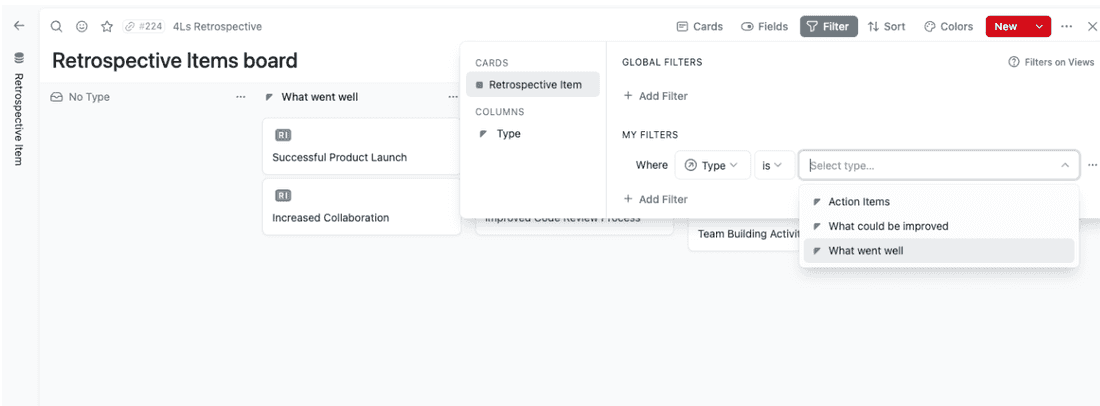Open search with magnifier icon
Image resolution: width=1100 pixels, height=406 pixels.
click(x=57, y=27)
